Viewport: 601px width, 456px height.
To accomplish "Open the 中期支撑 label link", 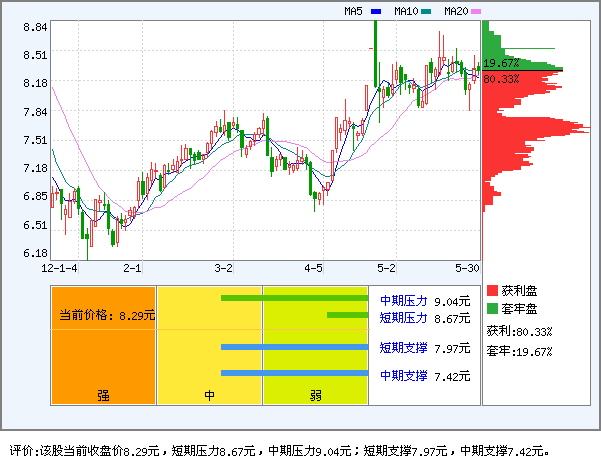I will pos(404,376).
